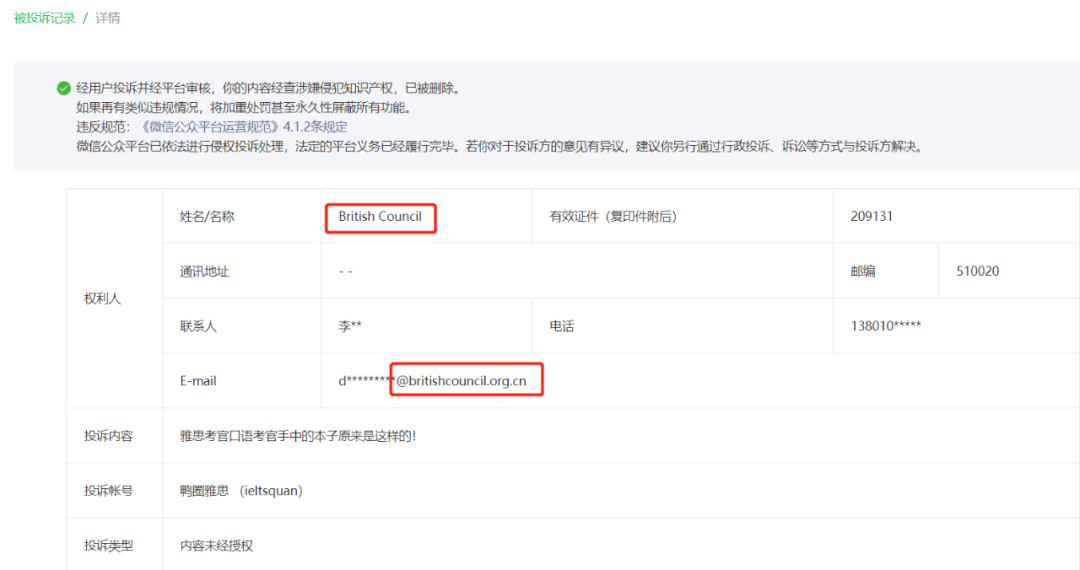1080x570 pixels.
Task: Click the notice line starting 经用户投诉并经平台审核
Action: (269, 88)
